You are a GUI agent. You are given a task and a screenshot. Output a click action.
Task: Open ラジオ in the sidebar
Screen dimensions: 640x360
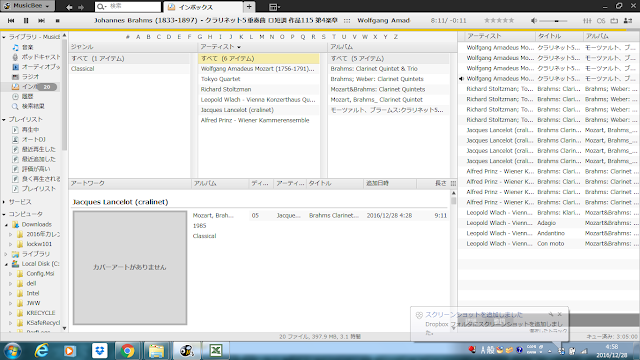pyautogui.click(x=30, y=77)
